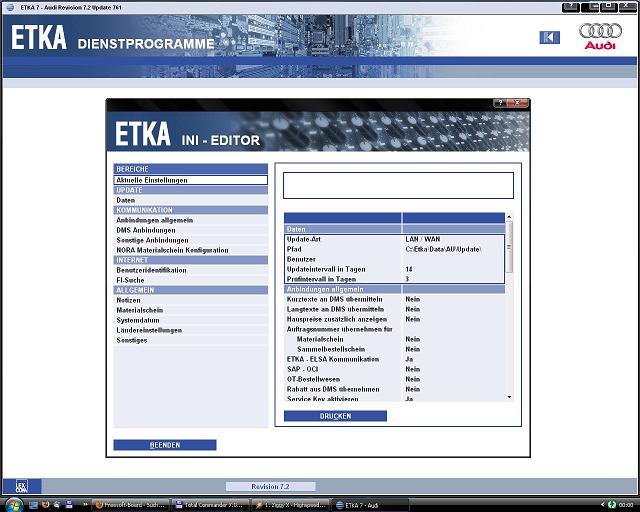
Task: Click the OT-Bestellwesen row
Action: (394, 379)
